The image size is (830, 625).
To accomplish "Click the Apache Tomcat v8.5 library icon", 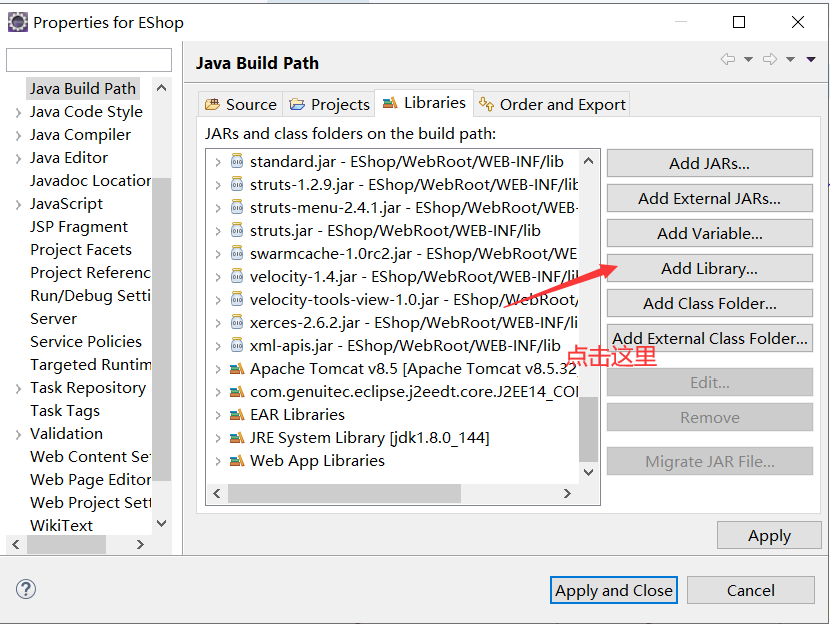I will click(x=236, y=369).
